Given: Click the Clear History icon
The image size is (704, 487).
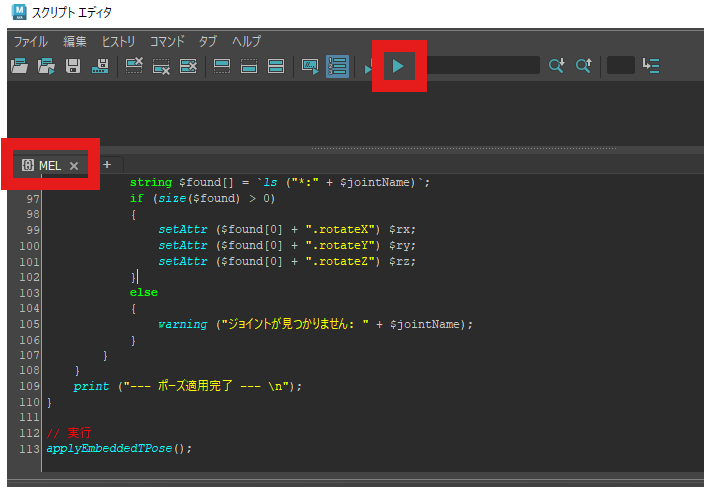Looking at the screenshot, I should [x=134, y=66].
